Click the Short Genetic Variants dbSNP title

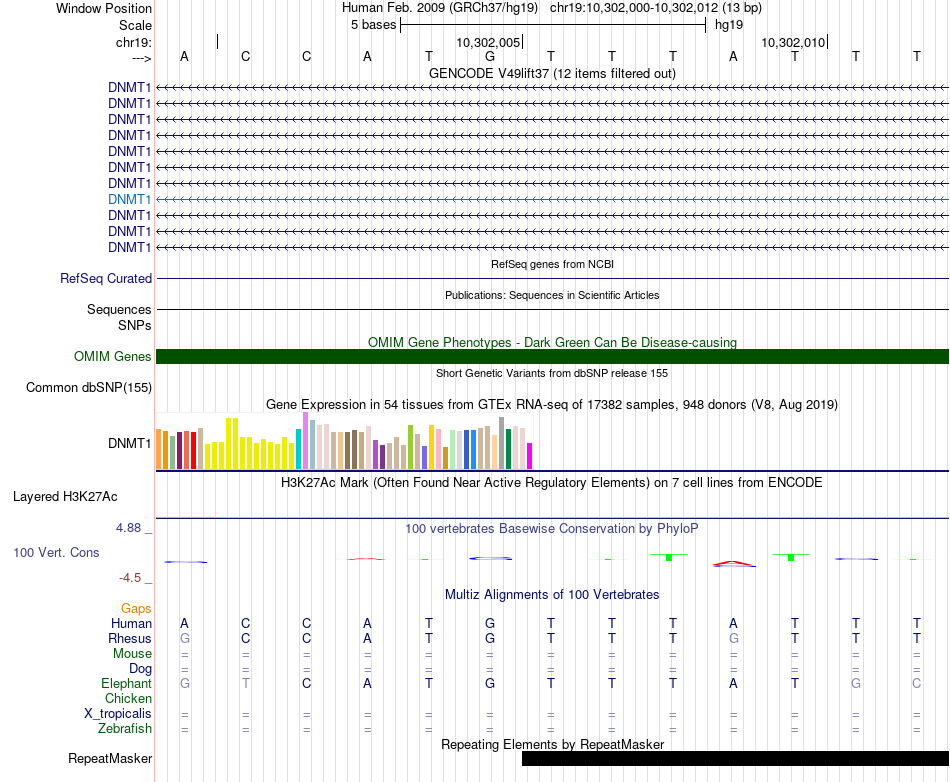click(x=552, y=373)
